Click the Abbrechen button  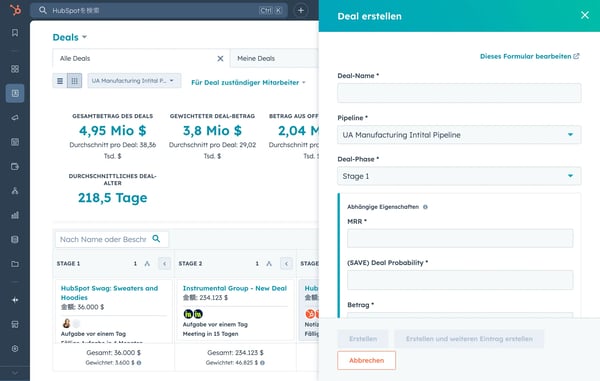[367, 360]
